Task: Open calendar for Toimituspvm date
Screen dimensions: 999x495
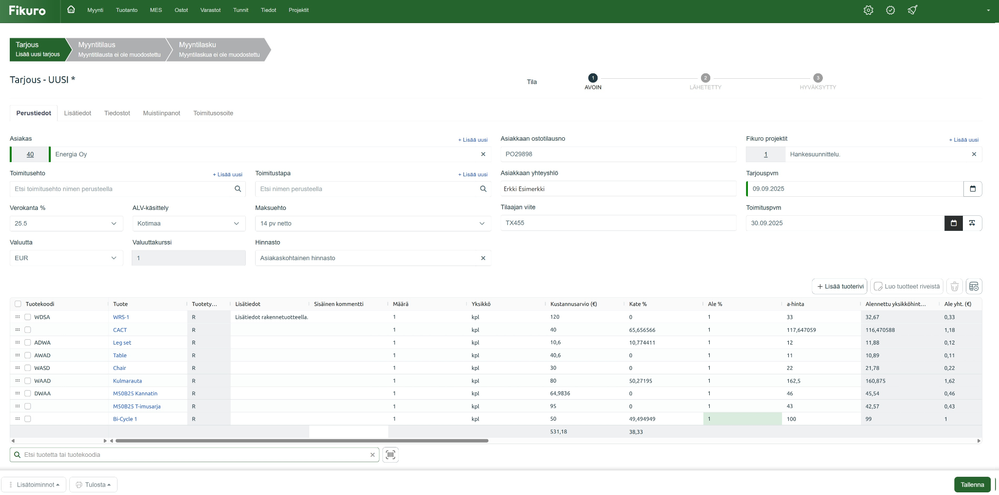Action: [953, 223]
